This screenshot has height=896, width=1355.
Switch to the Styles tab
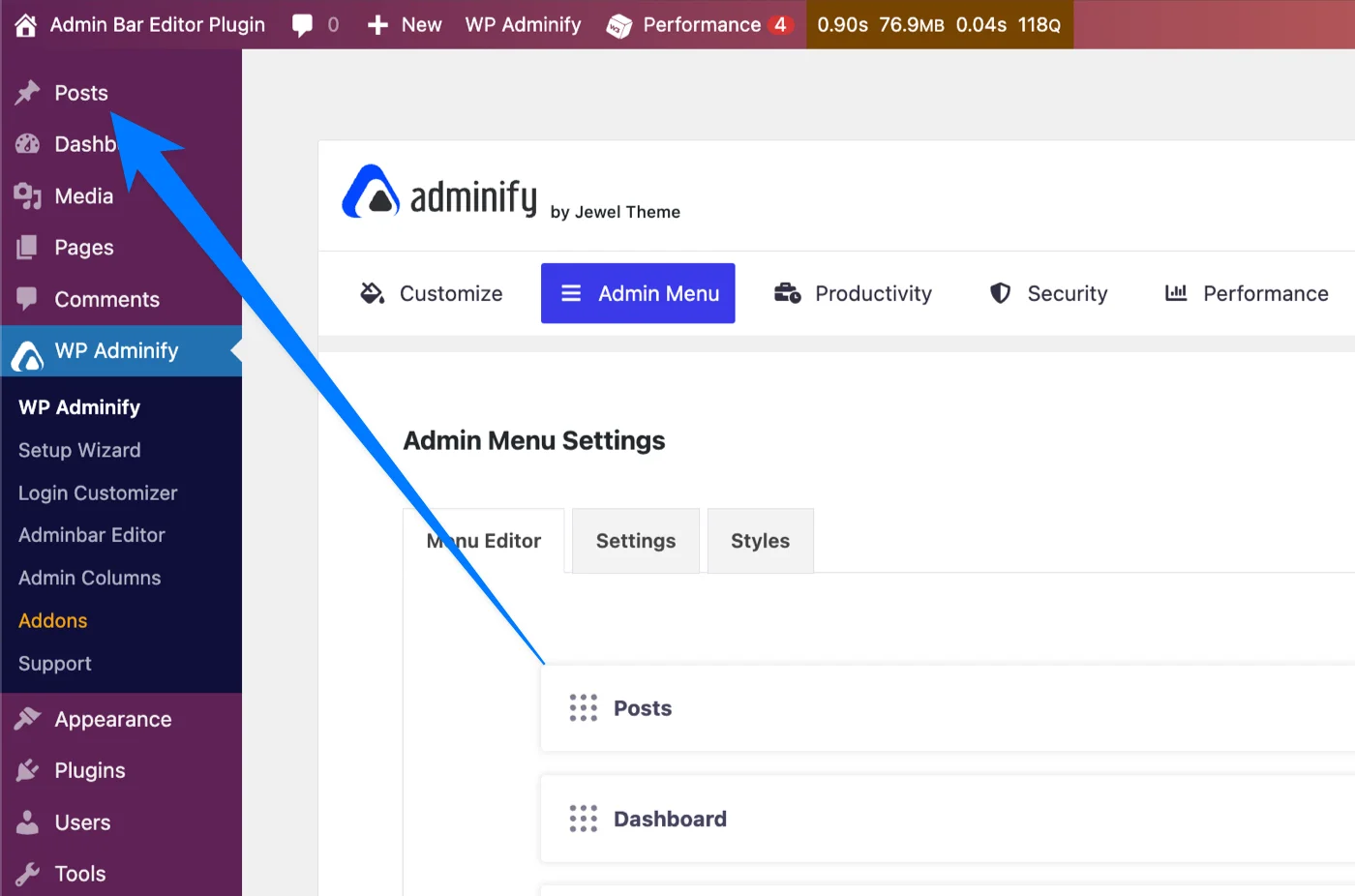tap(760, 540)
